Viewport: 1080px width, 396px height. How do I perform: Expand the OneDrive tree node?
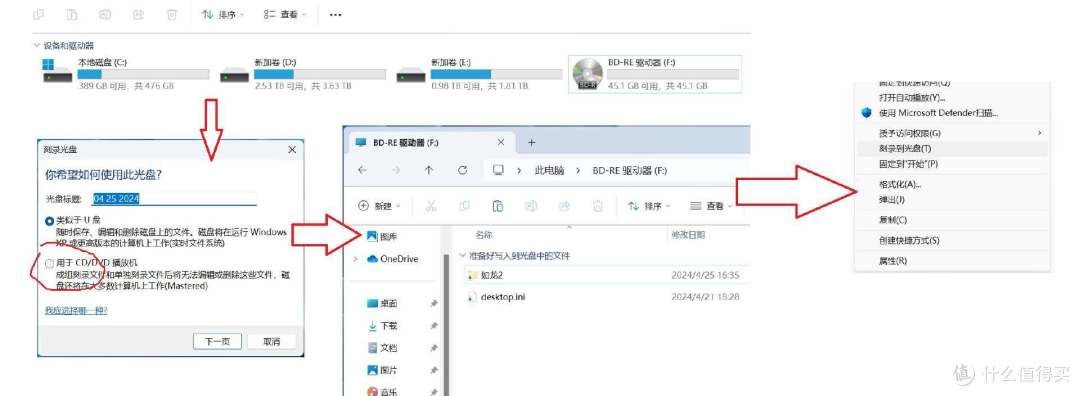point(355,259)
